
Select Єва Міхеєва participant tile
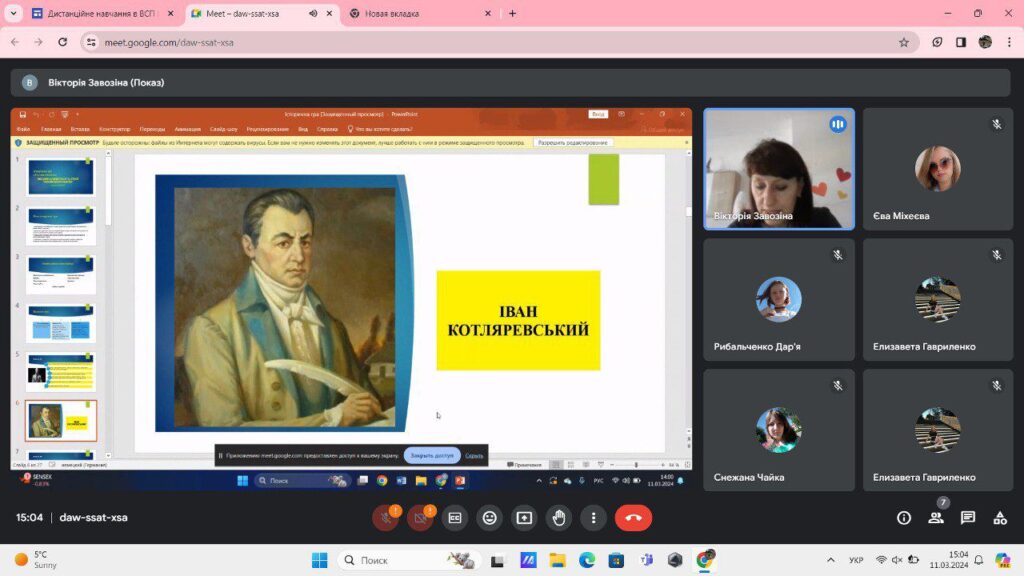938,169
